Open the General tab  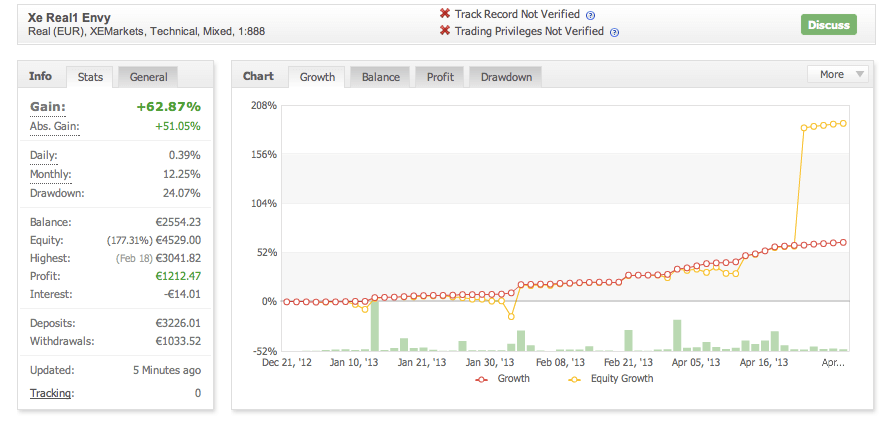148,77
